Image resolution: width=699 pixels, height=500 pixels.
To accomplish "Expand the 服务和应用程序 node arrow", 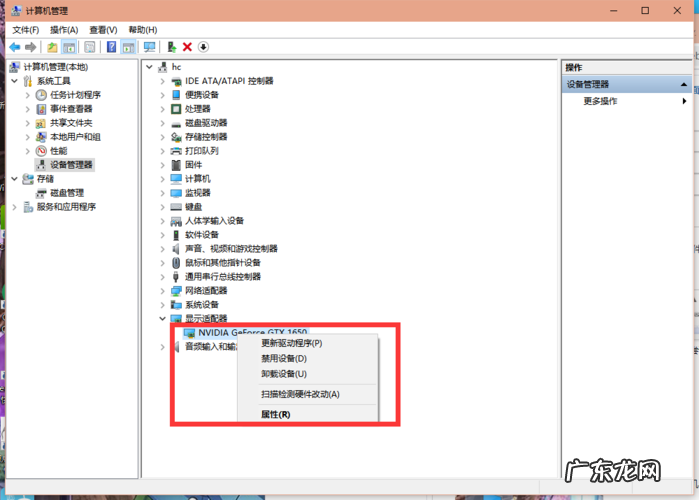I will tap(14, 207).
